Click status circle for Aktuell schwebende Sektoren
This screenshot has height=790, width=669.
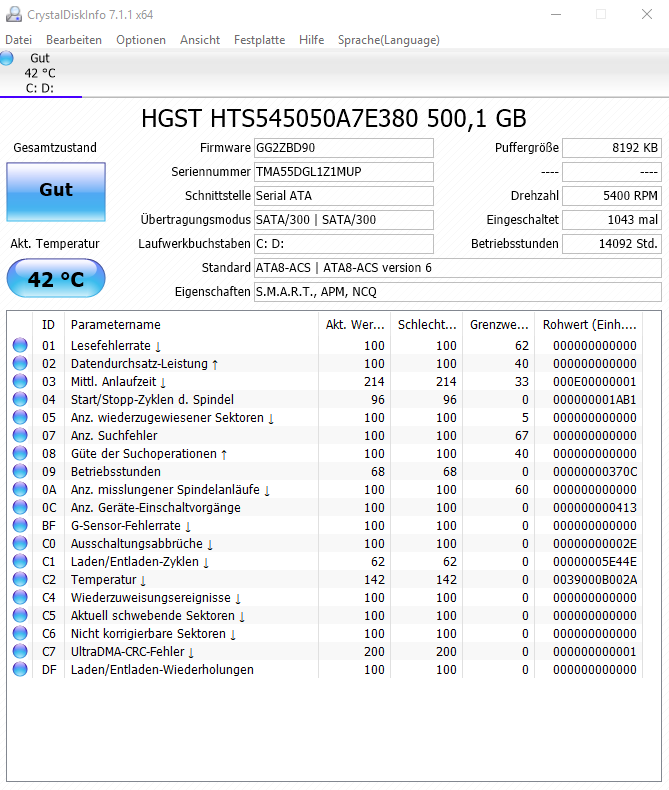point(20,615)
